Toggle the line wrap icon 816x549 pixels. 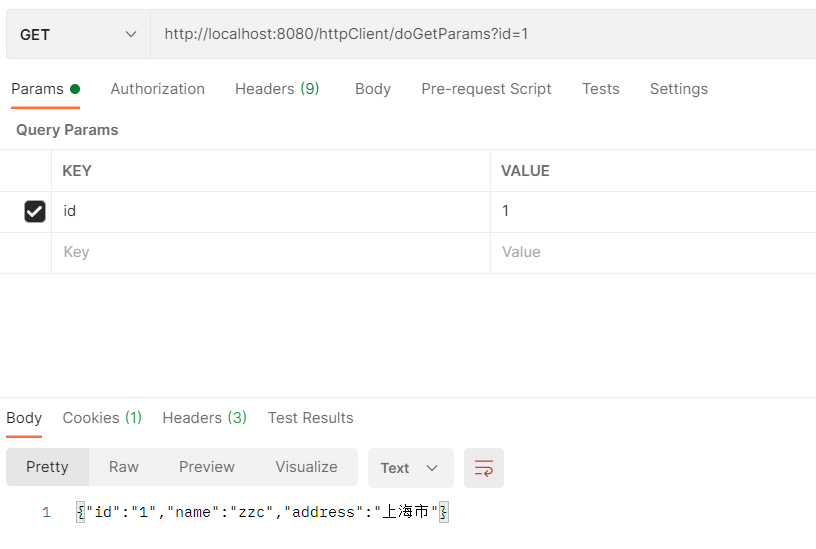tap(483, 468)
